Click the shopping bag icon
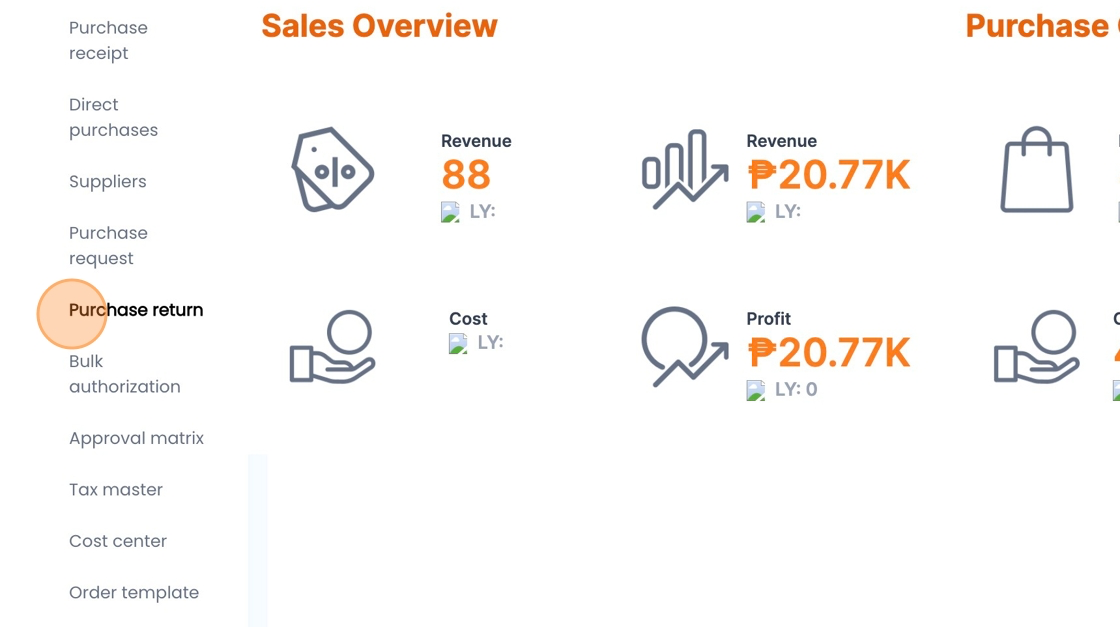The height and width of the screenshot is (628, 1120). [x=1037, y=170]
